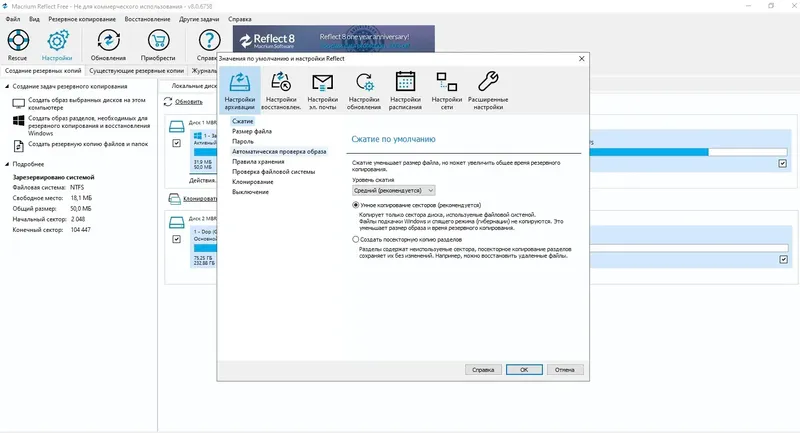Select Настройки архивации settings icon
Viewport: 800px width, 433px height.
tap(240, 90)
